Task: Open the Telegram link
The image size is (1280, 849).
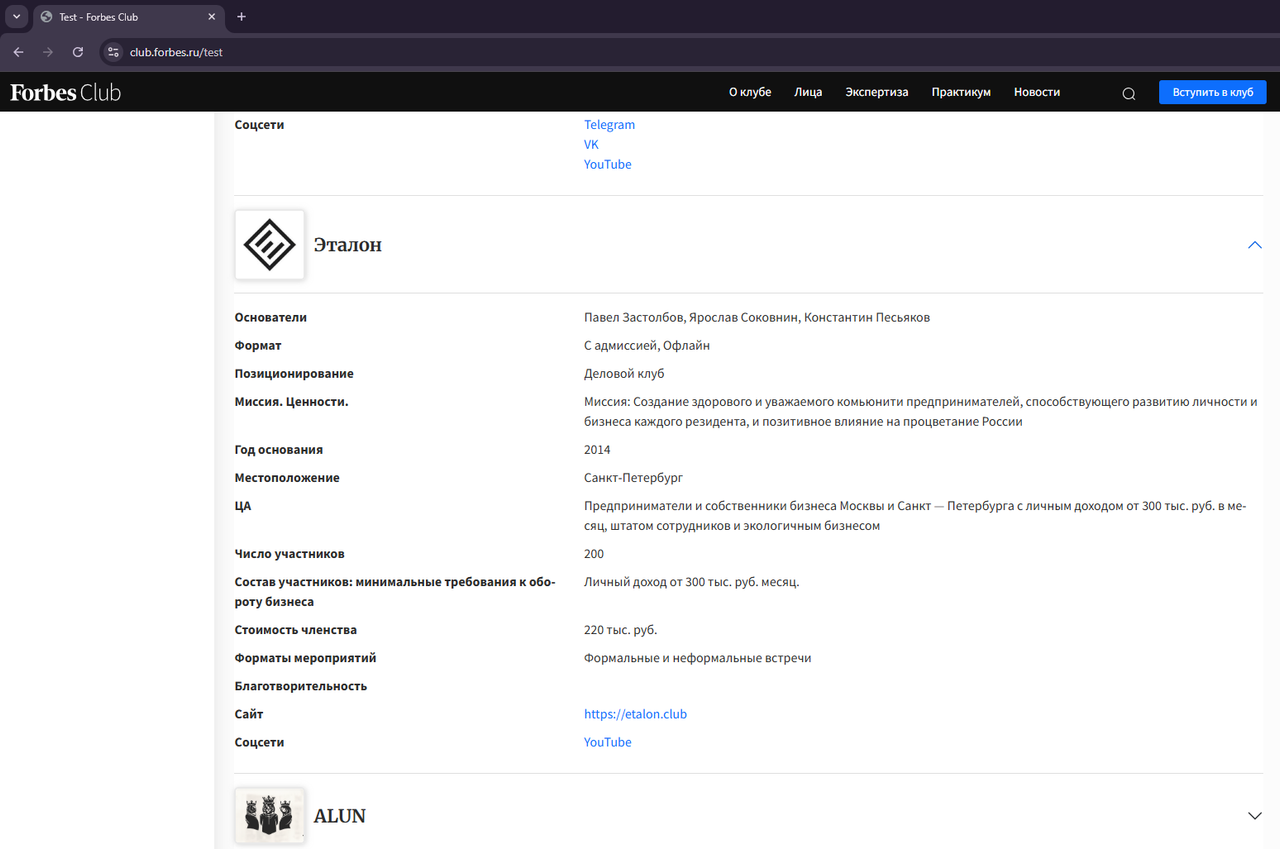Action: [x=610, y=125]
